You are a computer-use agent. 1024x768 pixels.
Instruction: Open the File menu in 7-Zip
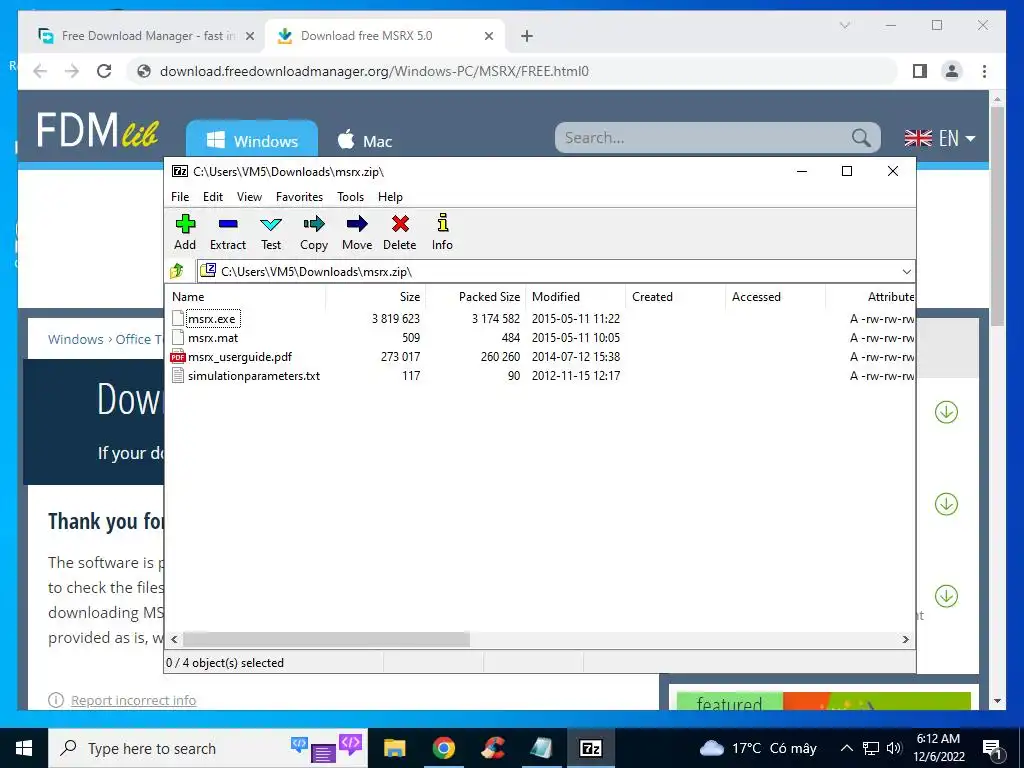tap(180, 197)
